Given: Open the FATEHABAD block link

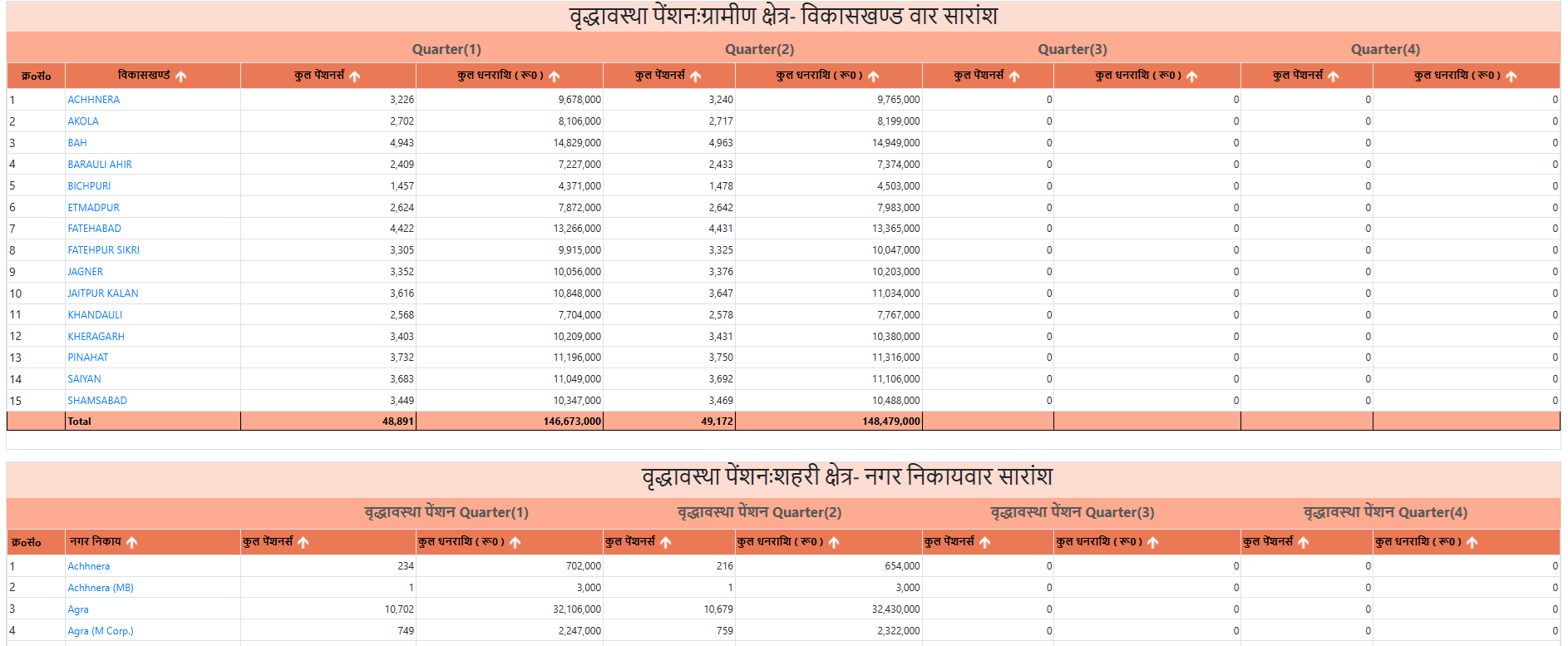Looking at the screenshot, I should coord(95,229).
